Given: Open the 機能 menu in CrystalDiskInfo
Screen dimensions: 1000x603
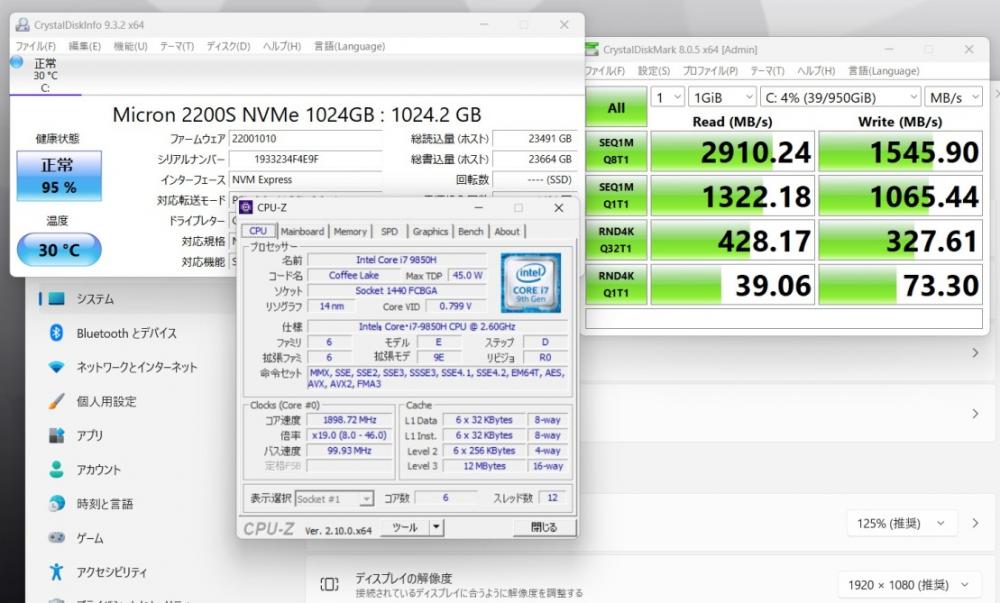Looking at the screenshot, I should (130, 46).
